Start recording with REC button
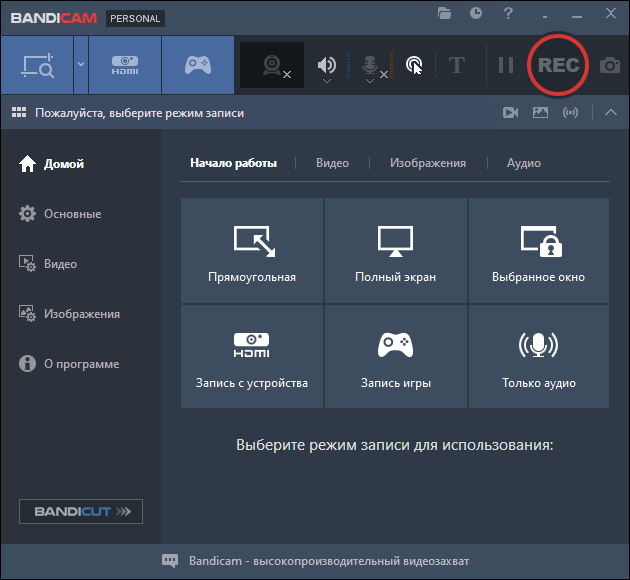This screenshot has height=580, width=630. pos(558,65)
